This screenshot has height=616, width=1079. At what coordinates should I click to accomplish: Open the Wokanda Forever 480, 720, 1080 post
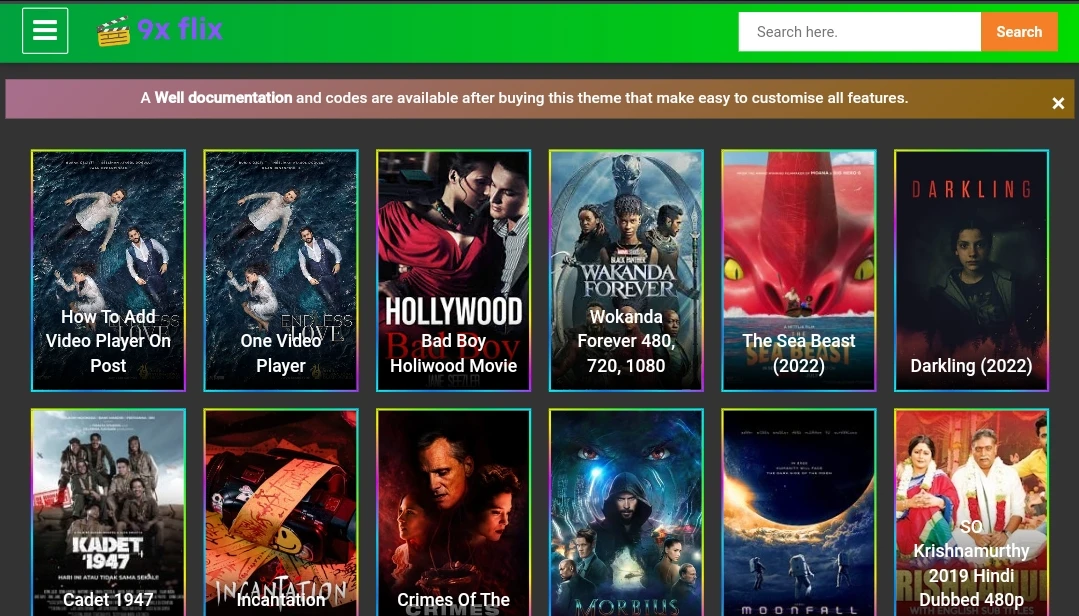(x=625, y=270)
